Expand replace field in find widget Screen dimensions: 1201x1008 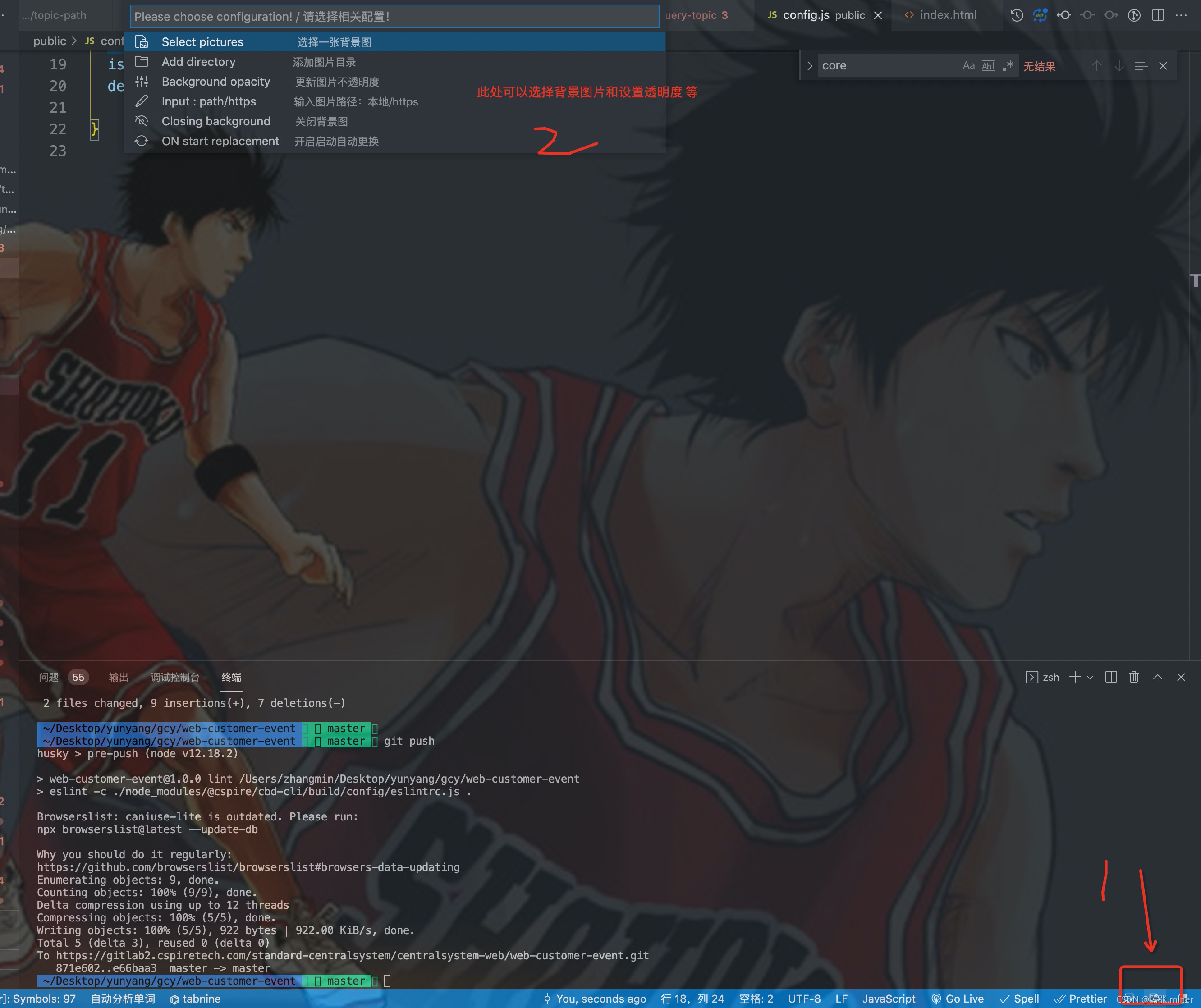click(809, 66)
